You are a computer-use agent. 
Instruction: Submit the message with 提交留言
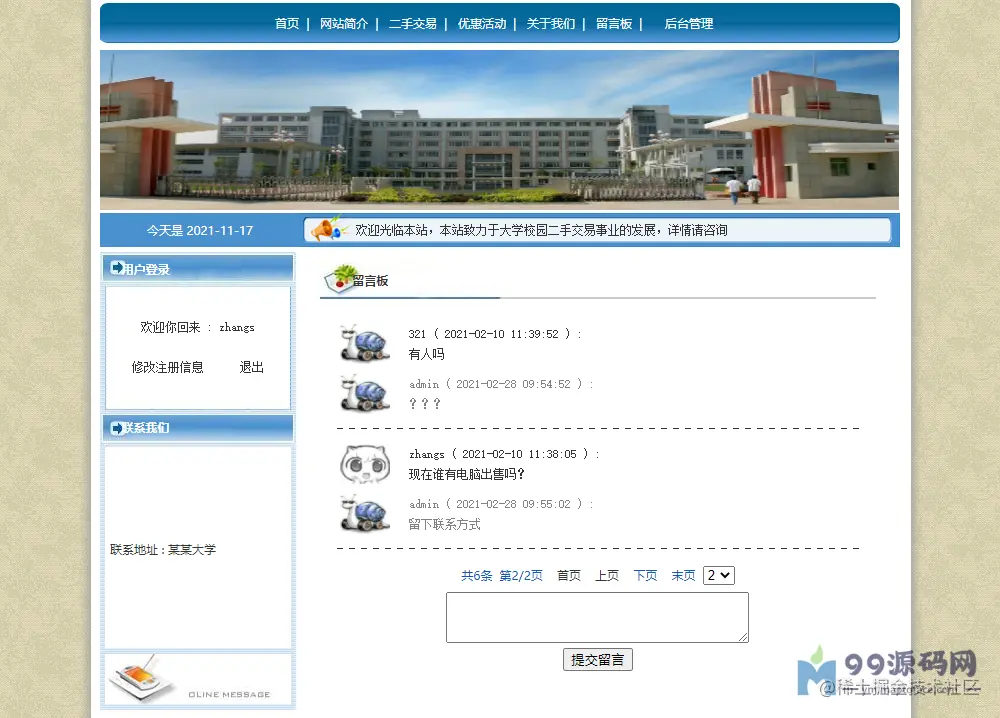coord(598,660)
